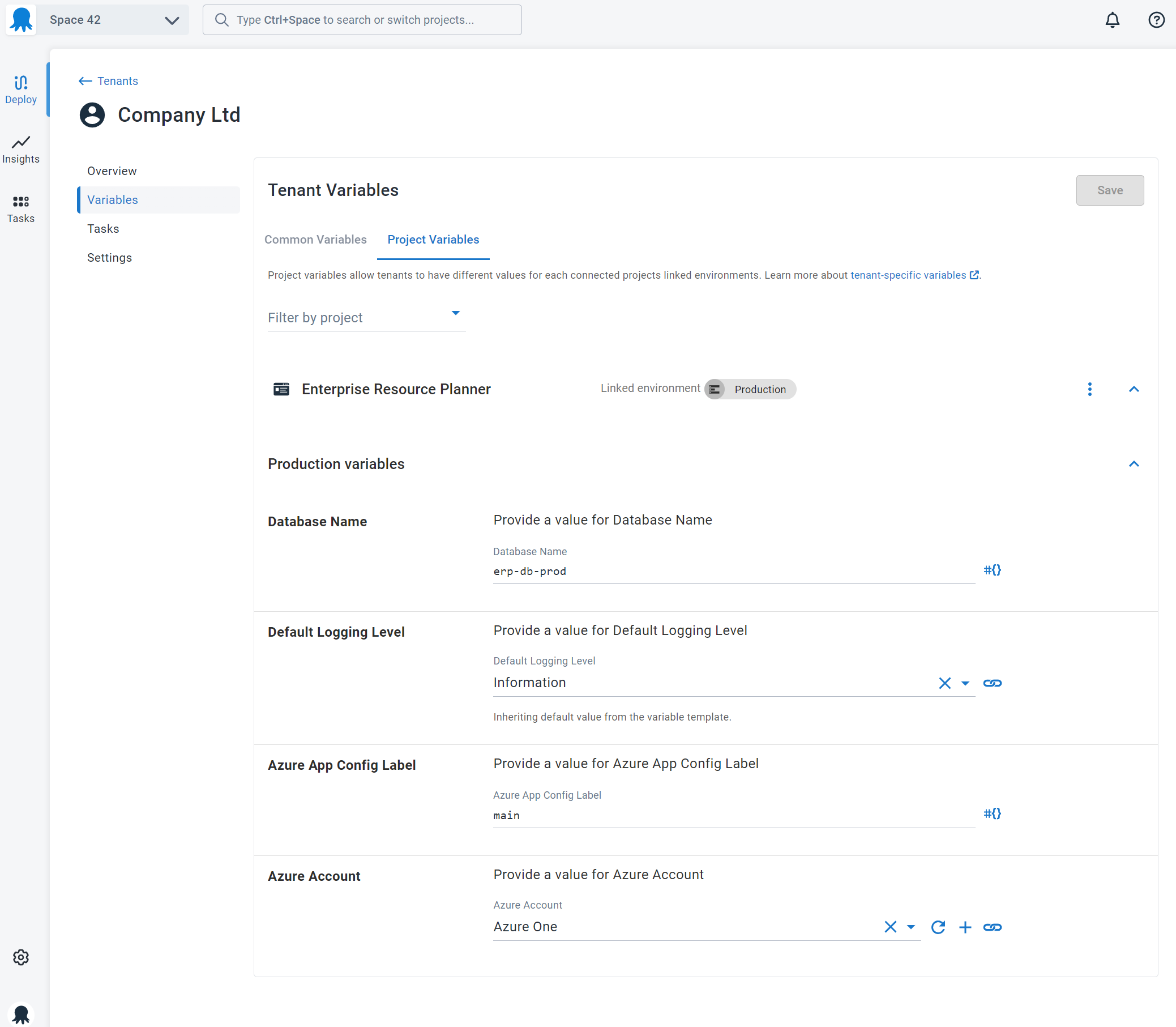The height and width of the screenshot is (1027, 1176).
Task: Open the tenant-specific variables documentation link
Action: pos(914,275)
